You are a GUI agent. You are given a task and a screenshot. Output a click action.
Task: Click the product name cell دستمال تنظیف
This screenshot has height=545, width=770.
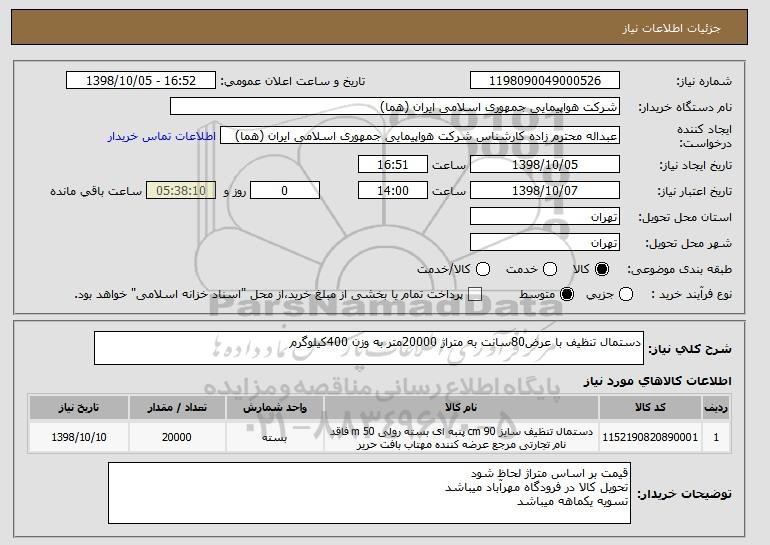coord(462,437)
